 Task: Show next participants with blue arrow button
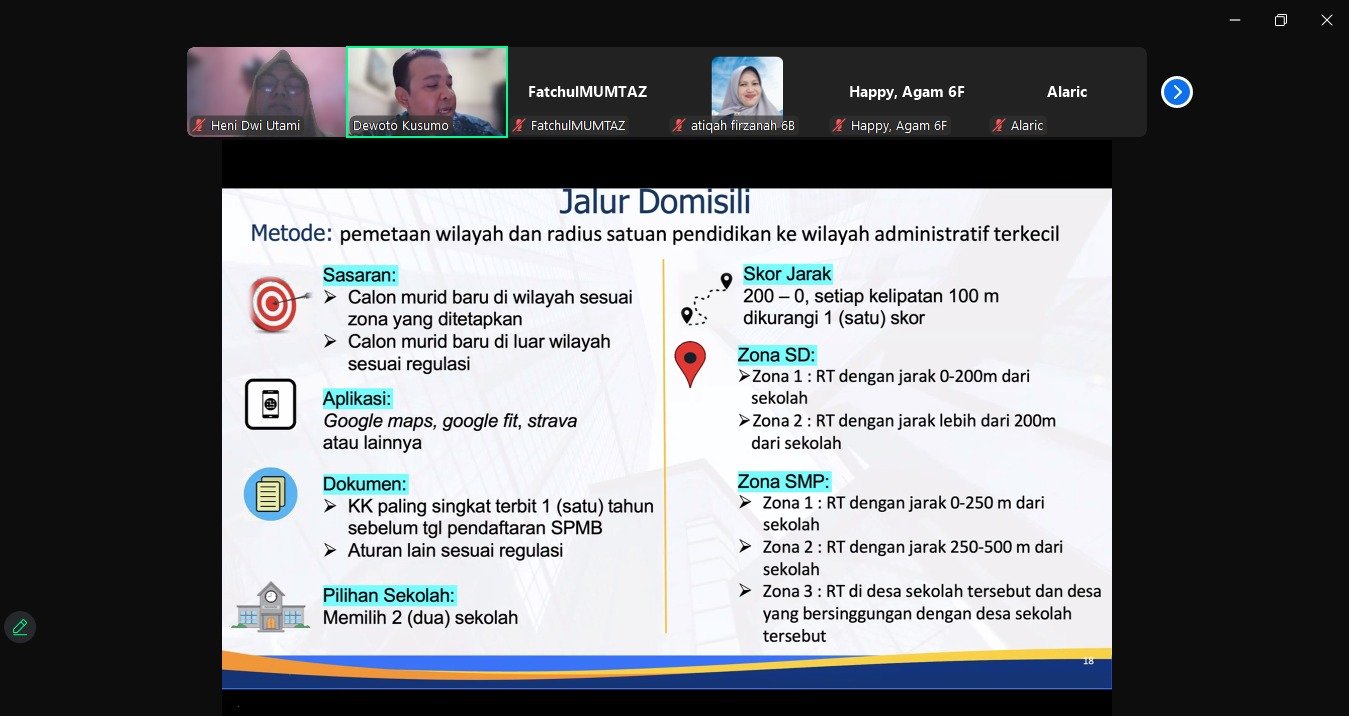point(1177,92)
